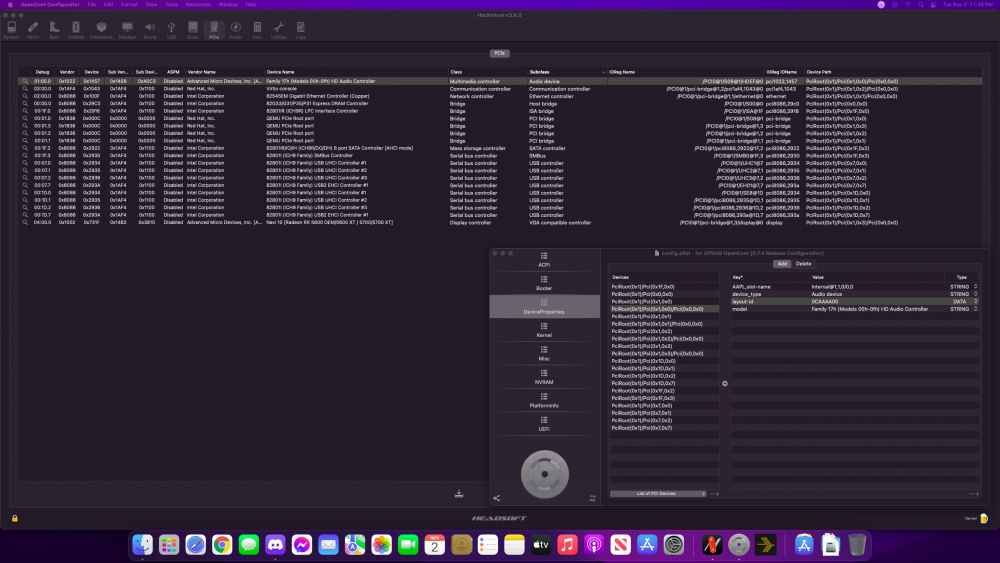Screen dimensions: 1000x563
Task: Select device PciRoot(0x1)/Pci(0x1F,0x0)
Action: [x=665, y=287]
